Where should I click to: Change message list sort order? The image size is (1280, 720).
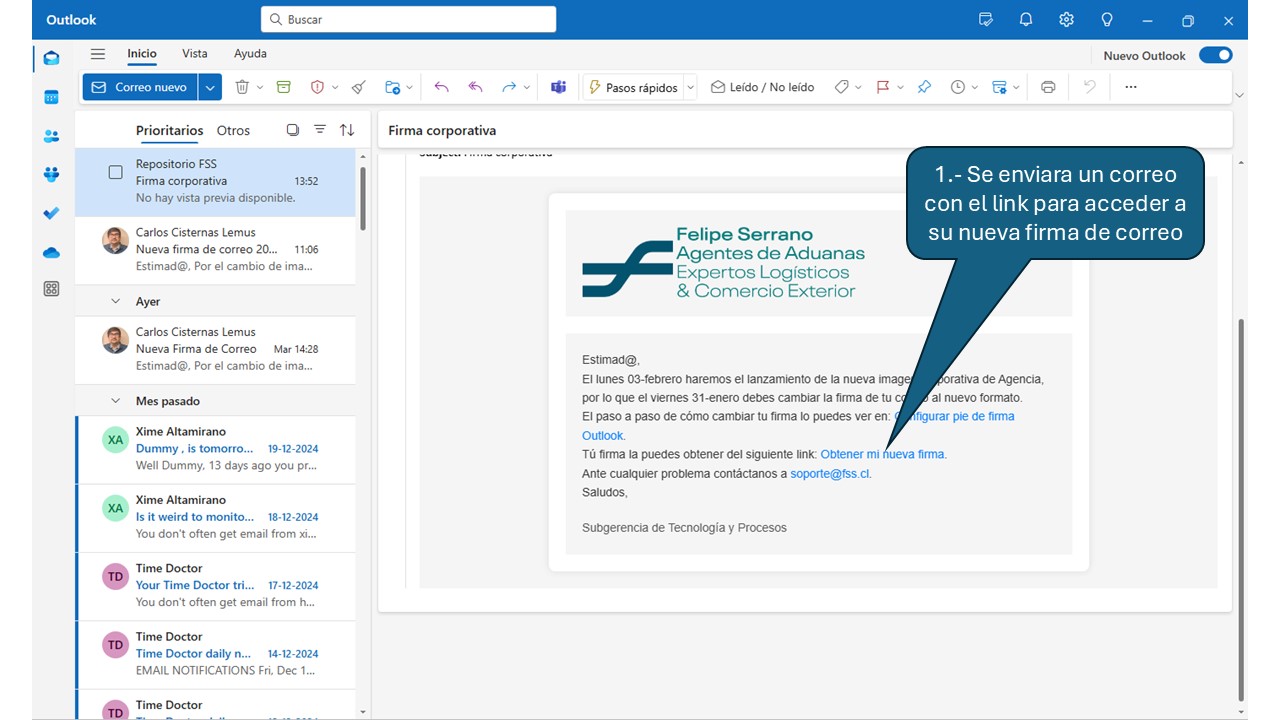pyautogui.click(x=347, y=130)
